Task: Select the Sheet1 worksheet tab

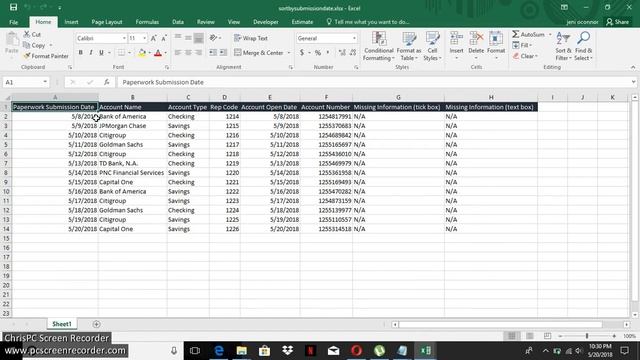Action: [62, 324]
